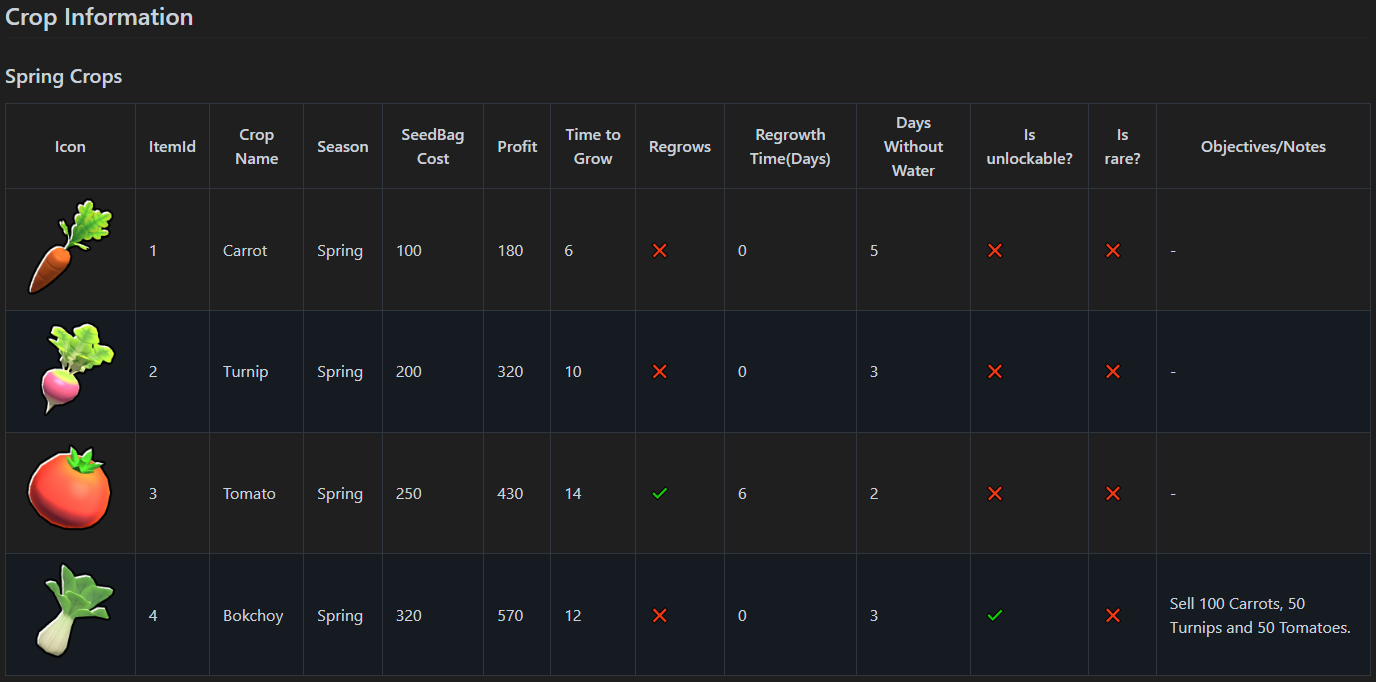Click the Tomato crop name cell
Screen dimensions: 1376x682
(249, 493)
